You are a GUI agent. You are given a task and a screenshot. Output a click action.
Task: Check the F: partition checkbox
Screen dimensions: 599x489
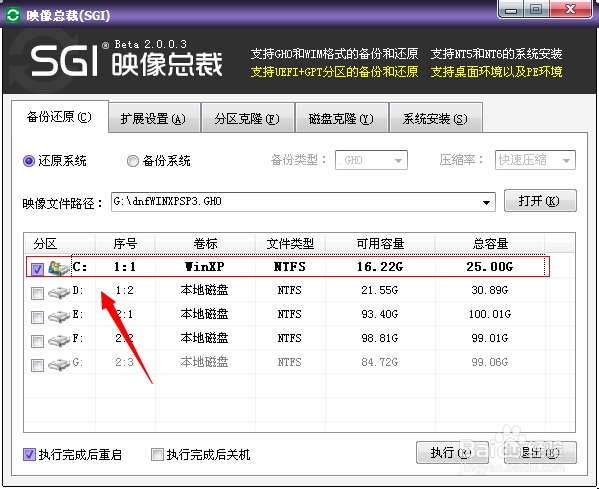pos(37,341)
